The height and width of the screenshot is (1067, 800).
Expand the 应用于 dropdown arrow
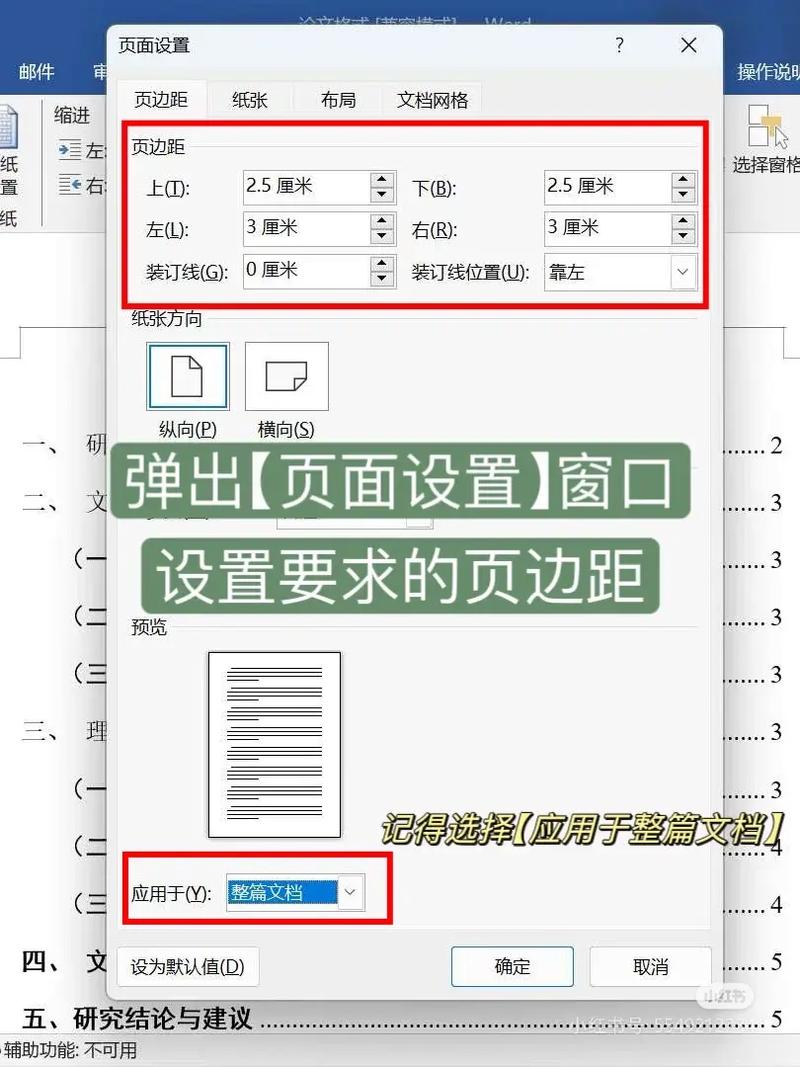[x=350, y=892]
